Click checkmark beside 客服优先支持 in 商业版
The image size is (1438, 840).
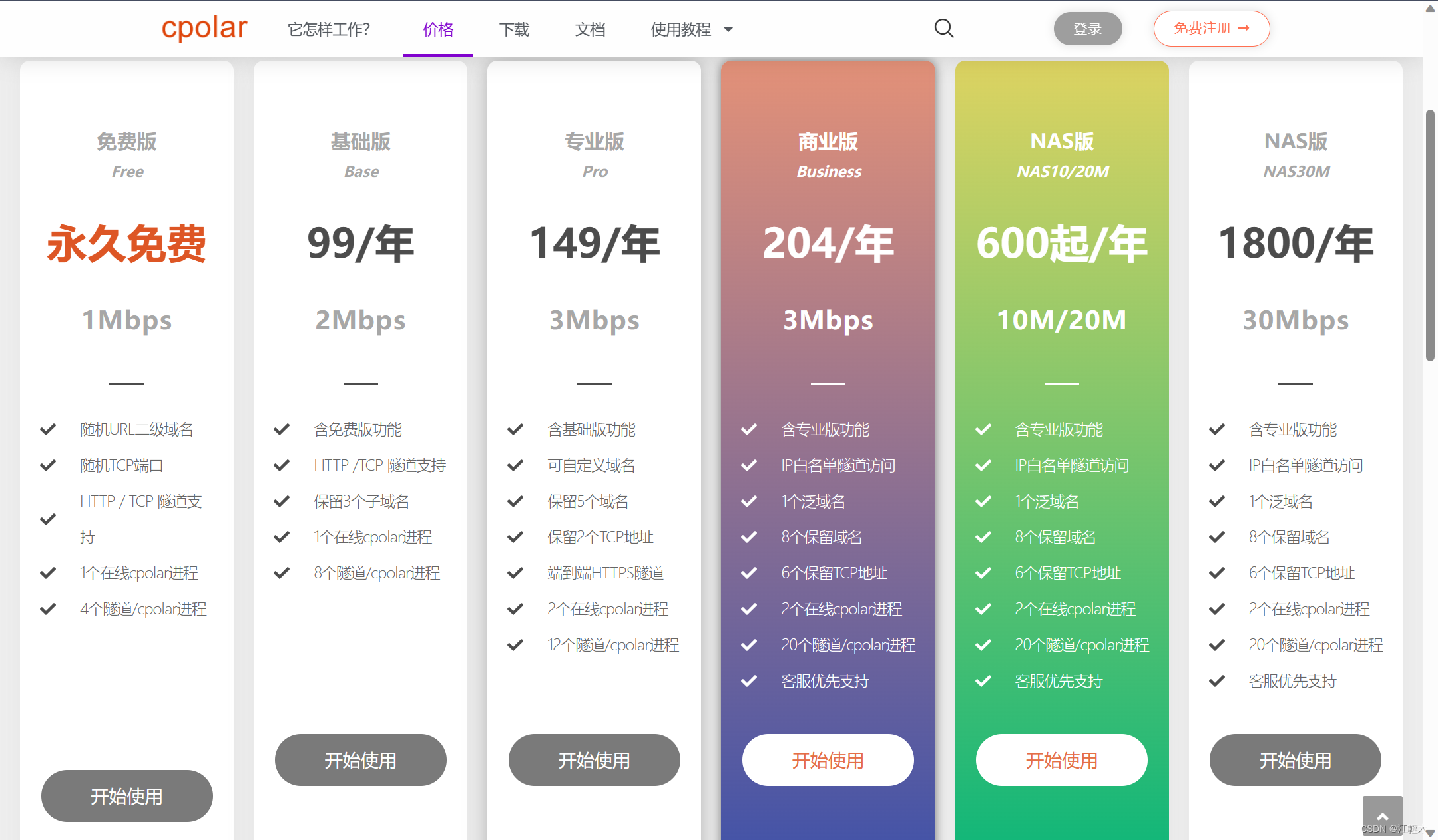click(749, 681)
